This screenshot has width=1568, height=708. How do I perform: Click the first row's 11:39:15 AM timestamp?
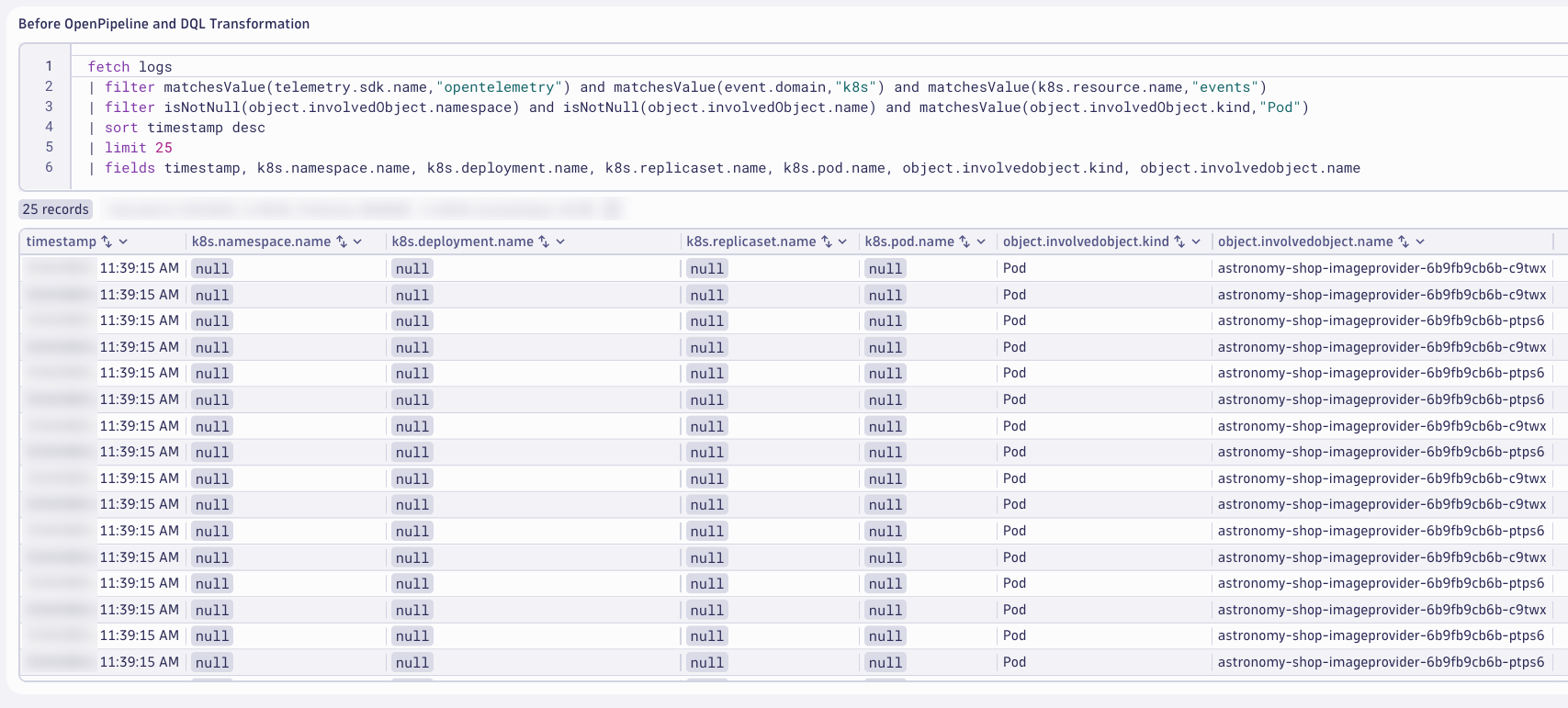[x=140, y=268]
